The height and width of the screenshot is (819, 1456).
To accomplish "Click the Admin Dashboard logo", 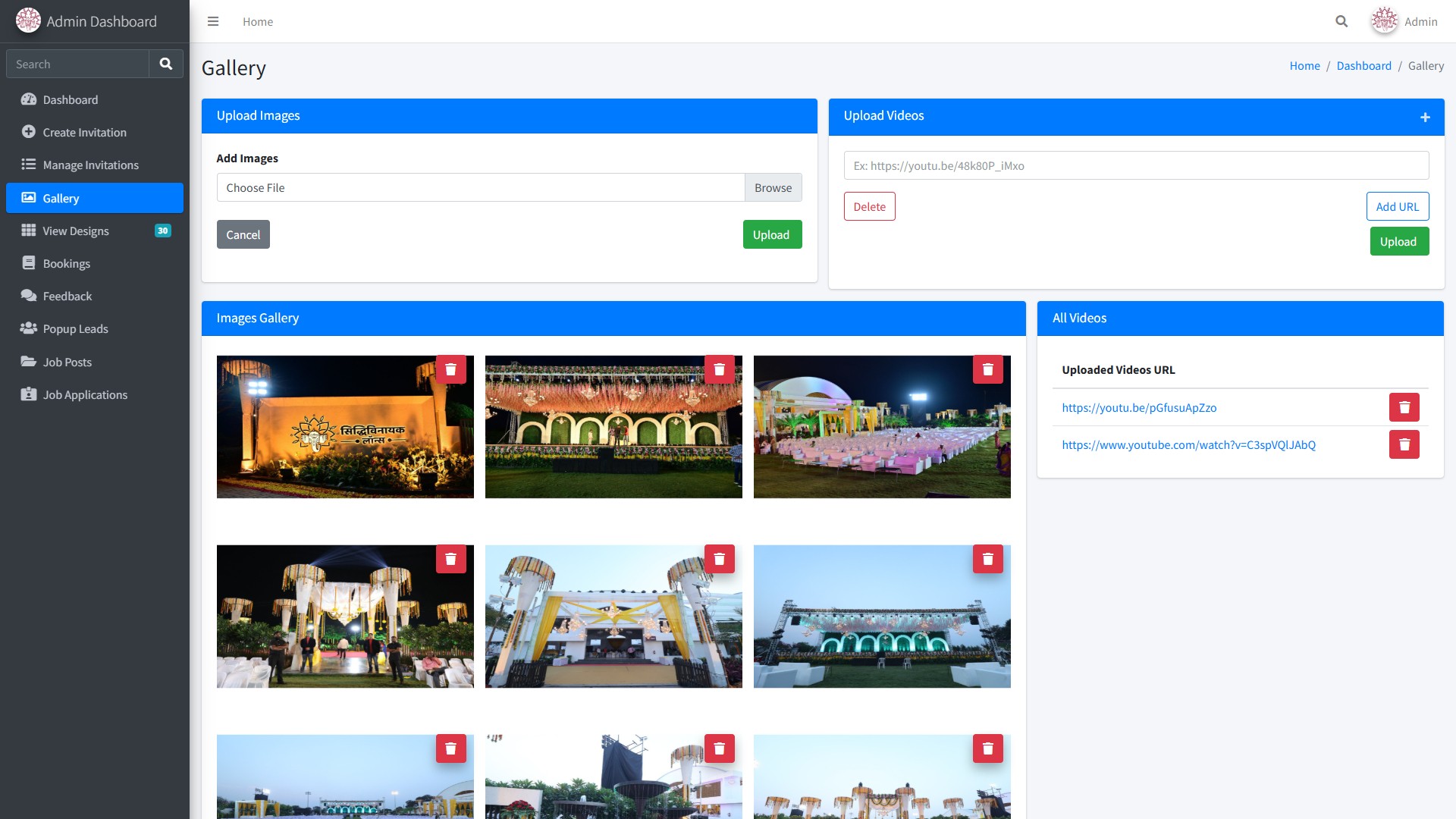I will [x=29, y=20].
